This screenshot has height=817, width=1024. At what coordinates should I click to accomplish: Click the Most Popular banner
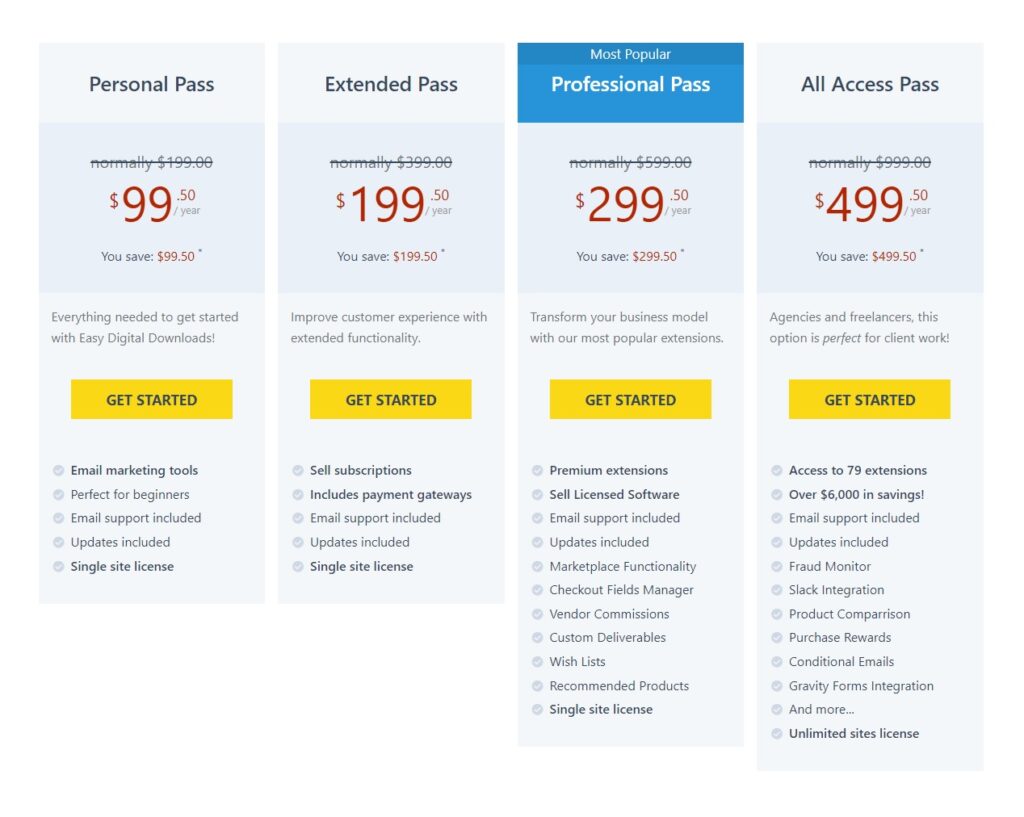[x=630, y=54]
